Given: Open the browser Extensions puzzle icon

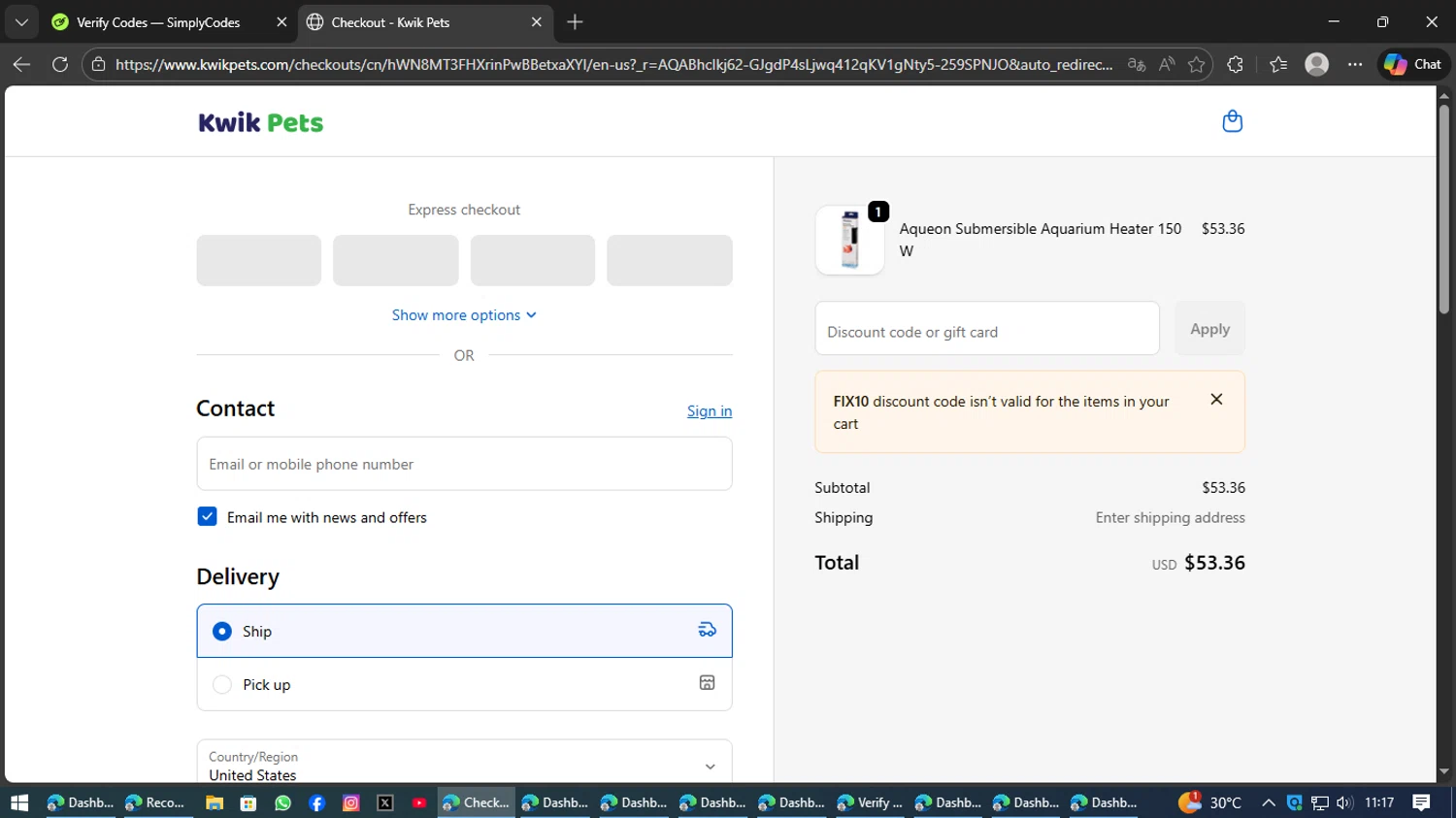Looking at the screenshot, I should coord(1235,64).
